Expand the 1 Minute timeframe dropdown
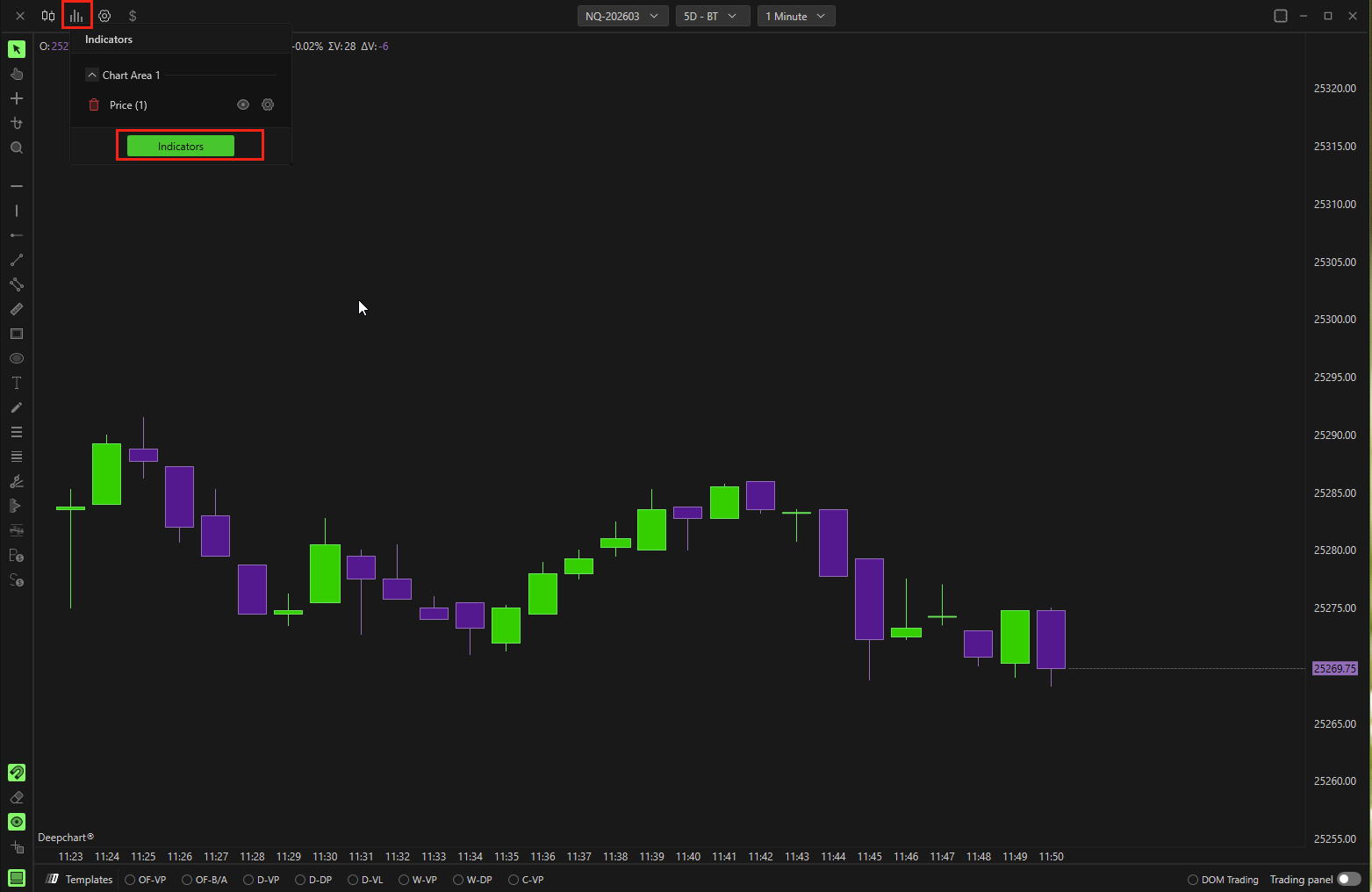1372x892 pixels. [x=795, y=16]
